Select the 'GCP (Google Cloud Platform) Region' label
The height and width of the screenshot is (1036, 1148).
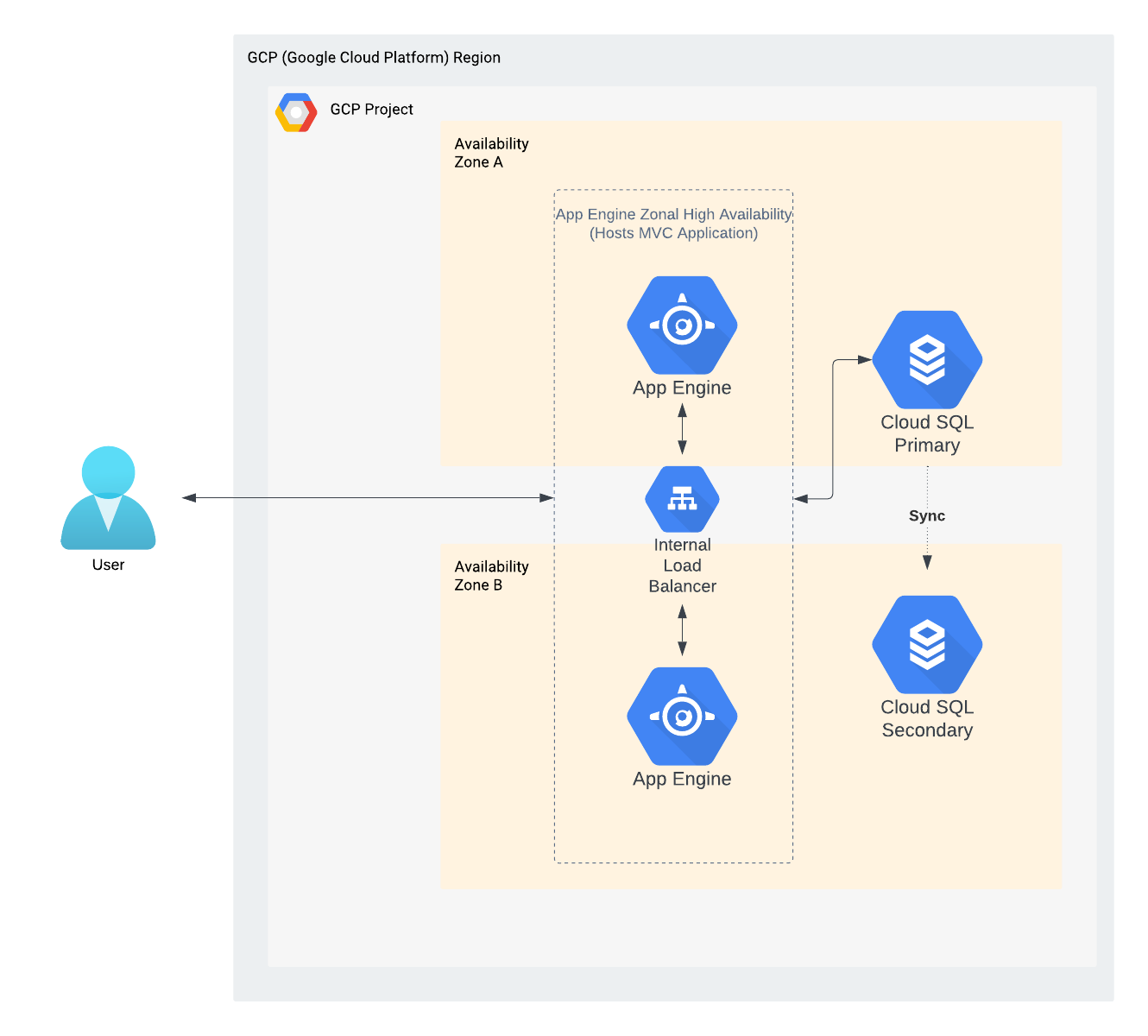click(374, 58)
